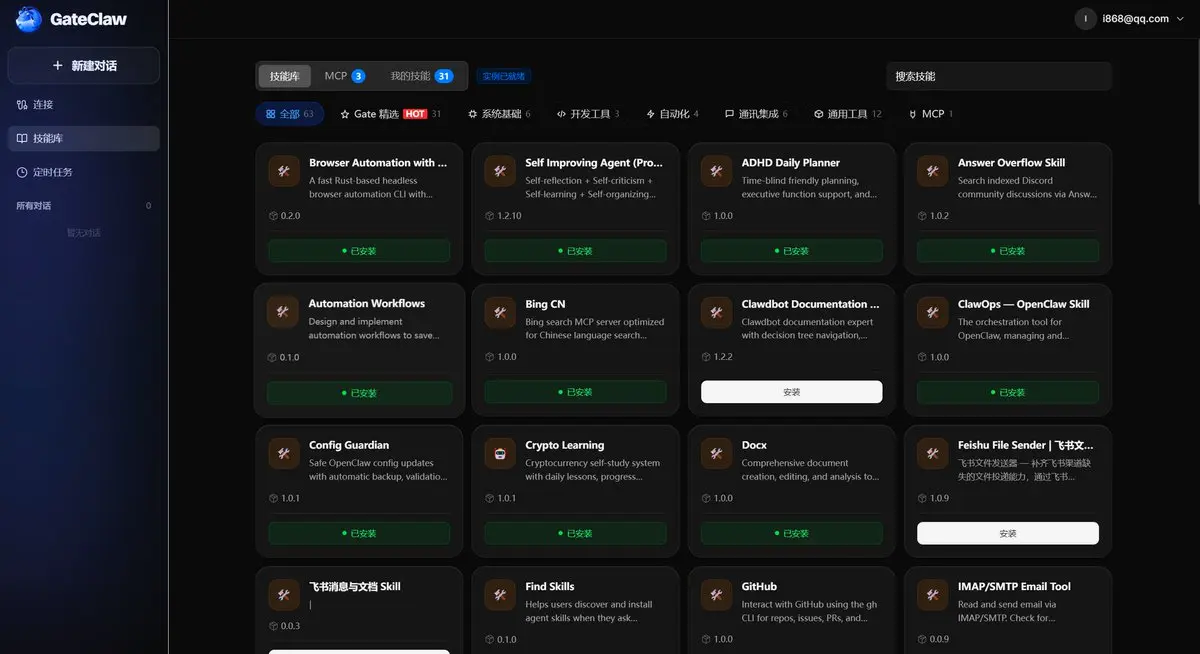
Task: Filter by MCP category with count 1
Action: click(930, 114)
